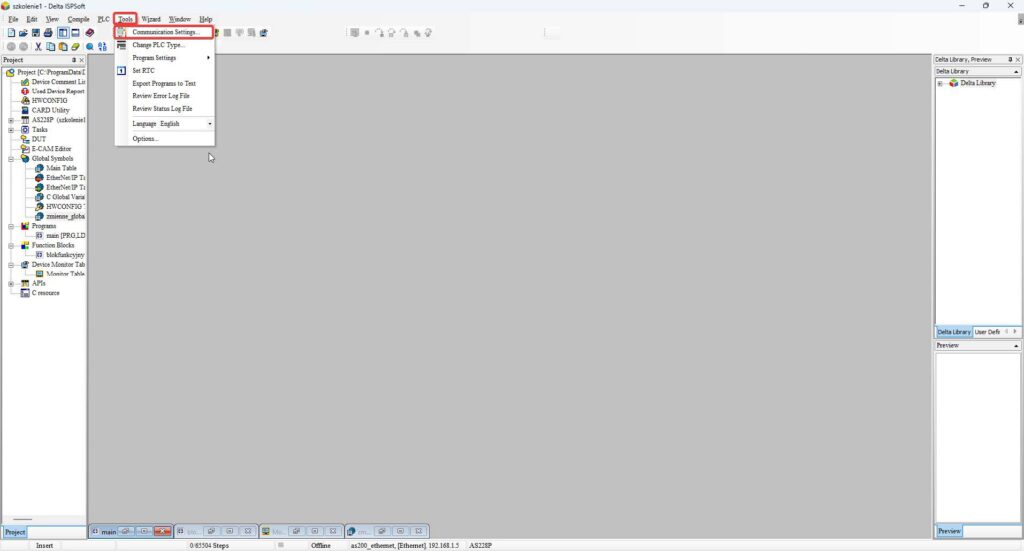
Task: Click the Save toolbar icon
Action: coord(35,33)
